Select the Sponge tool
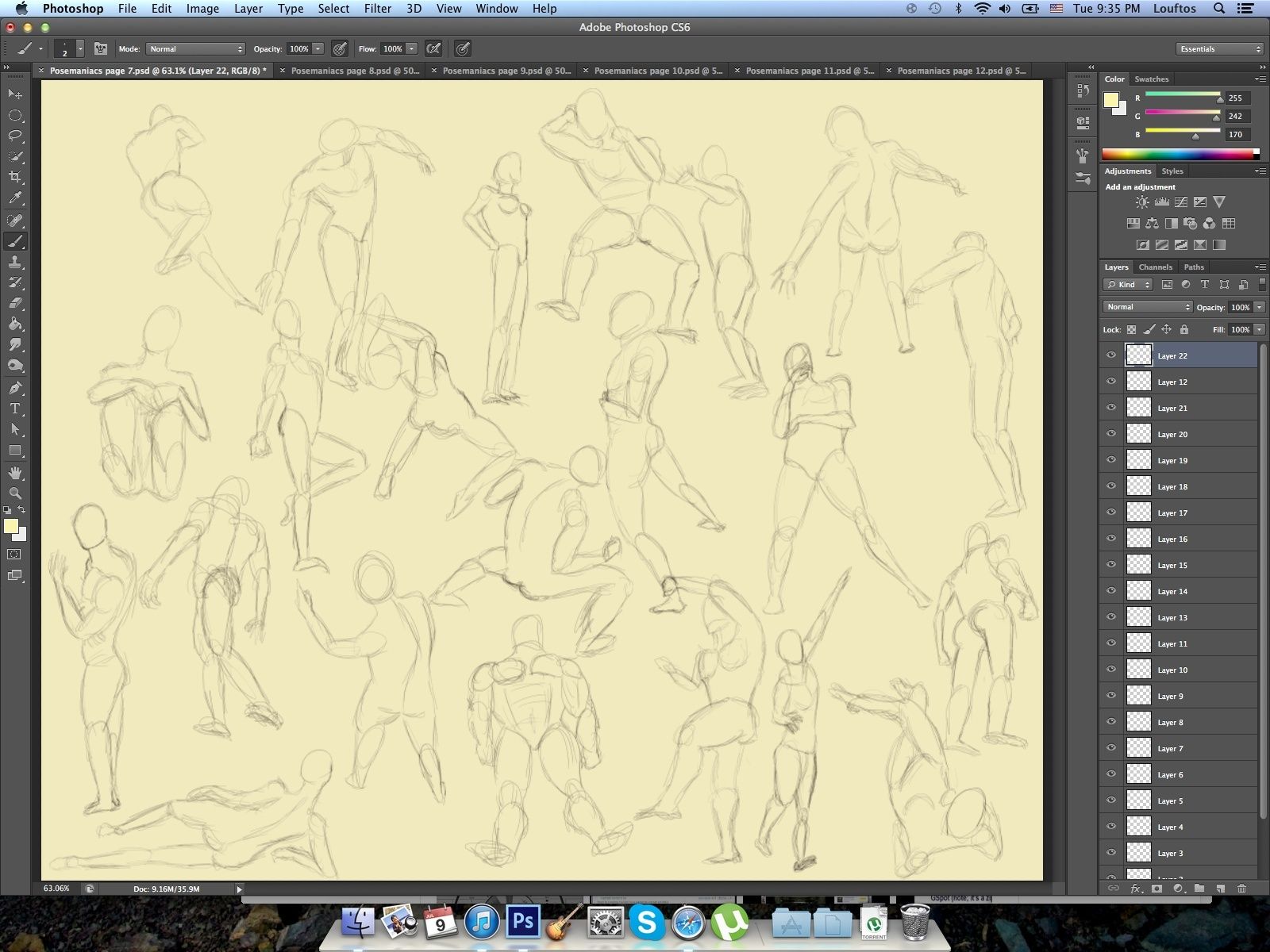 click(x=15, y=366)
